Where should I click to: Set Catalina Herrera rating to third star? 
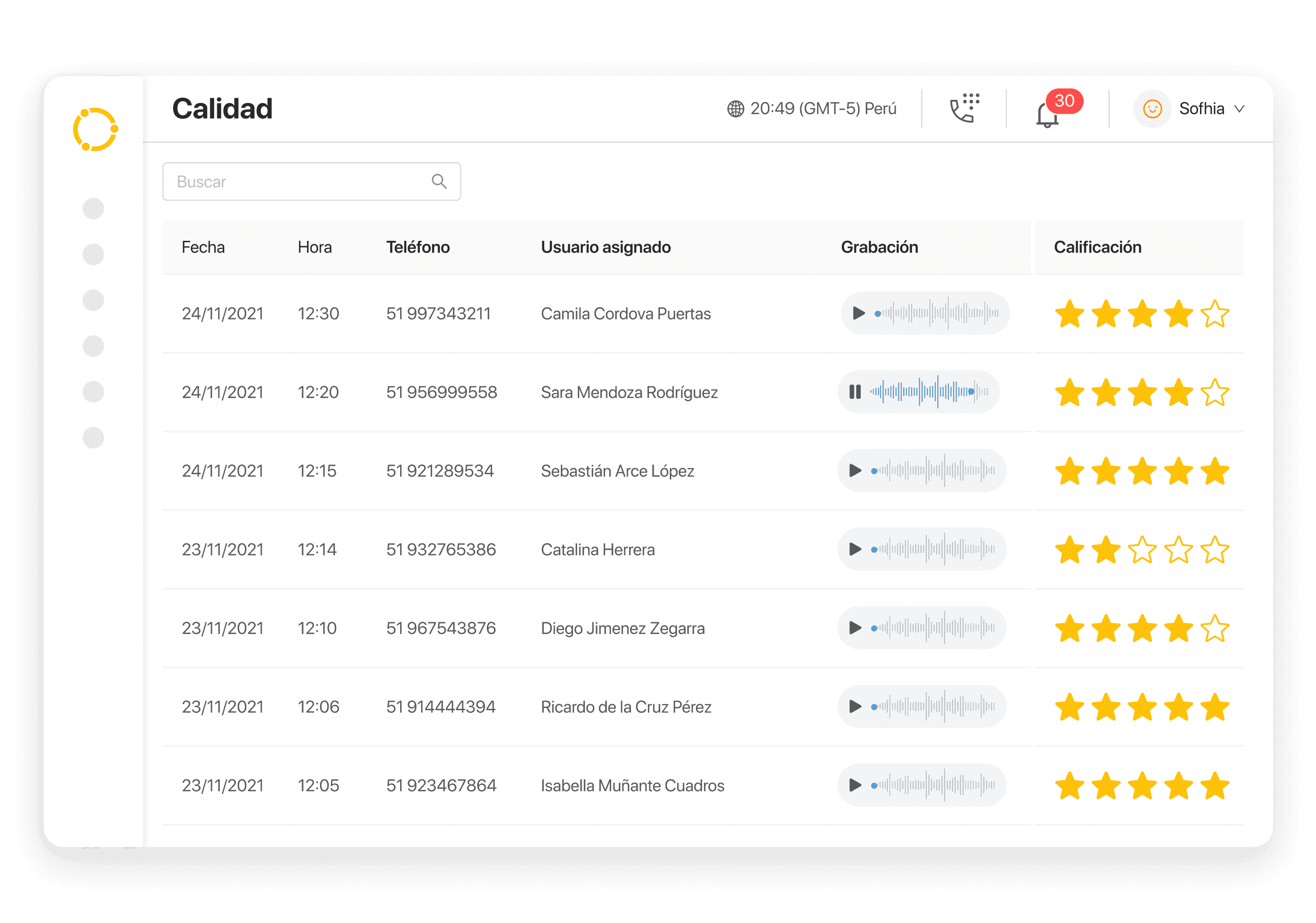[1142, 549]
